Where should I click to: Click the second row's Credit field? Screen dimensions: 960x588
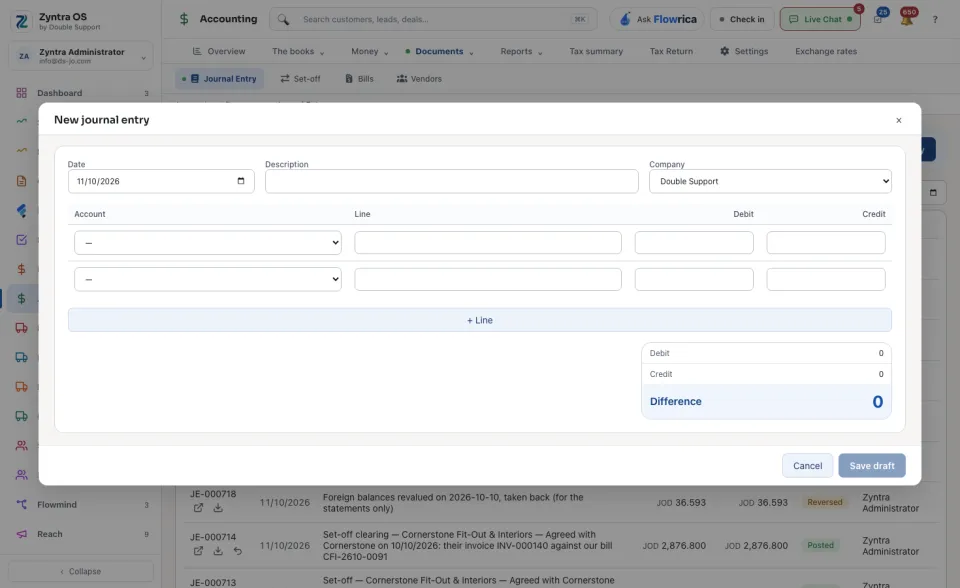click(826, 279)
